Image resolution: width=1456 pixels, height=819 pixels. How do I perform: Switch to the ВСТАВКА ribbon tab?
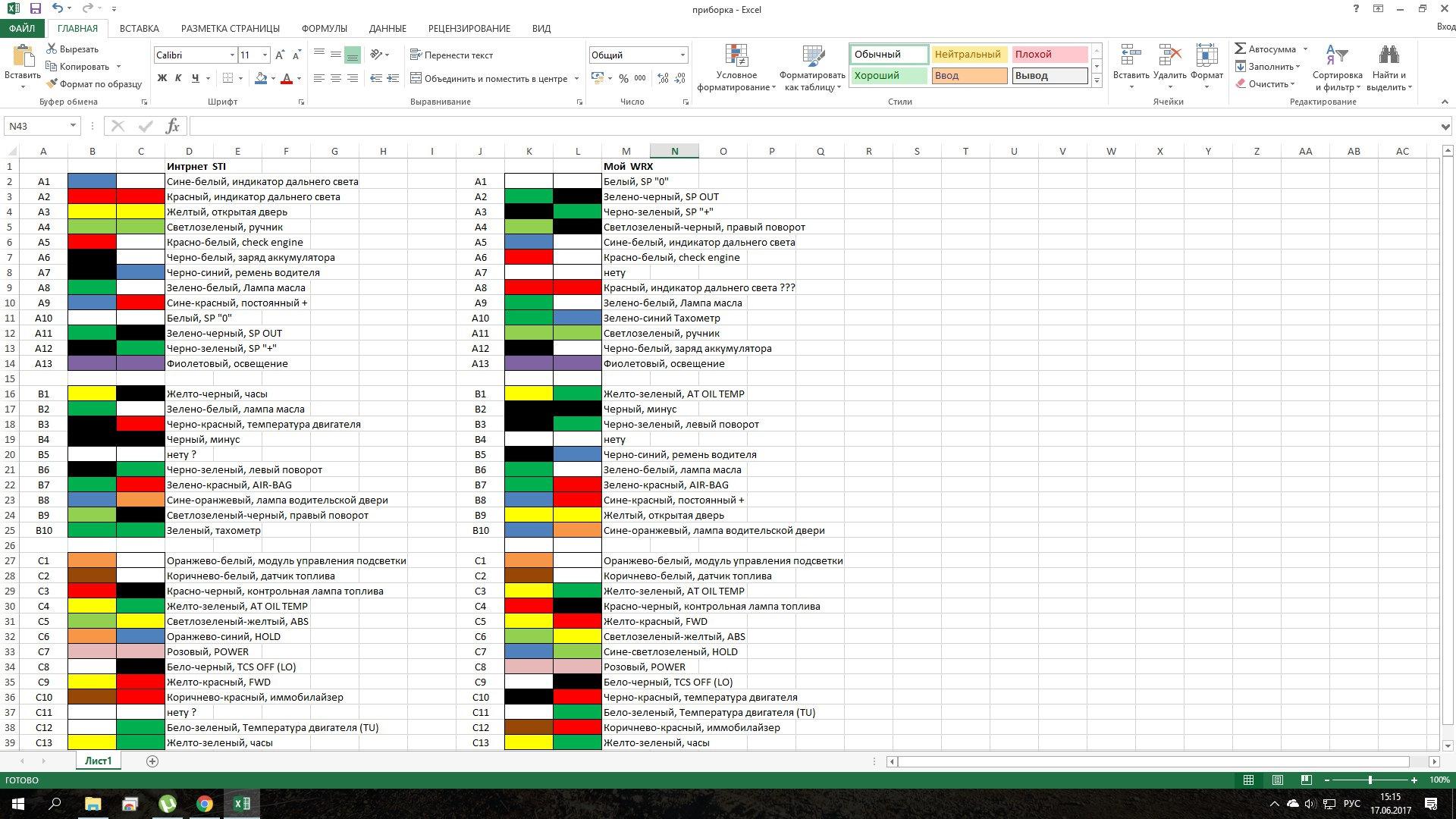140,29
